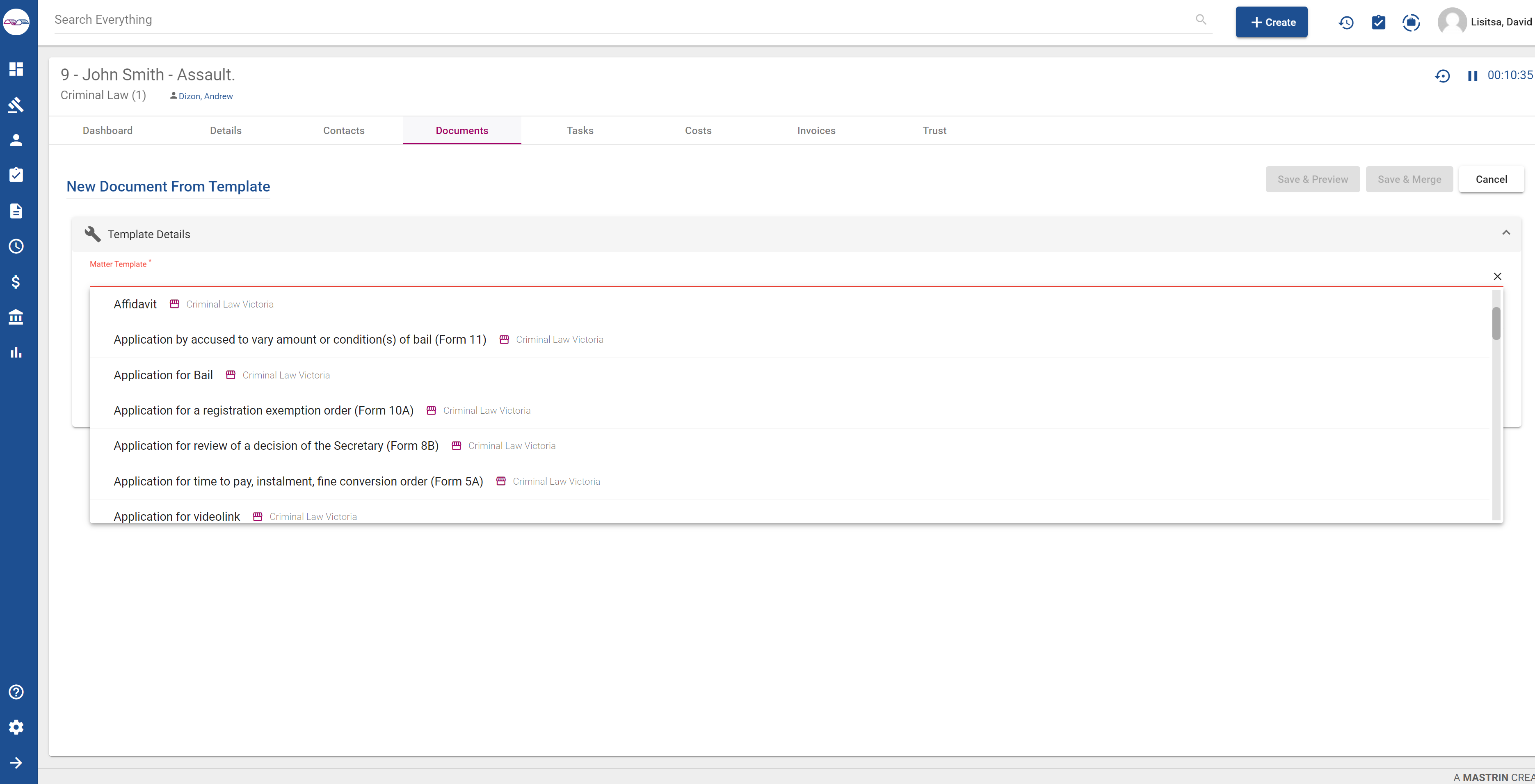Screen dimensions: 1535x784
Task: Switch to the Invoices tab
Action: tap(816, 130)
